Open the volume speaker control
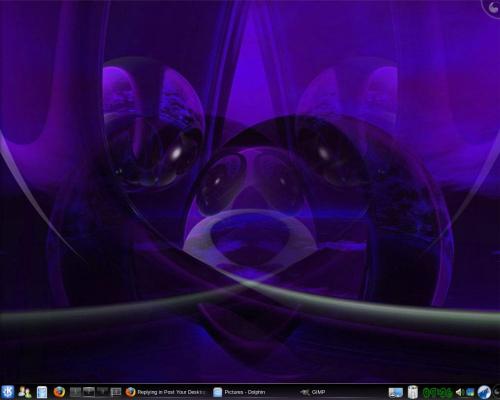The image size is (500, 400). point(460,392)
